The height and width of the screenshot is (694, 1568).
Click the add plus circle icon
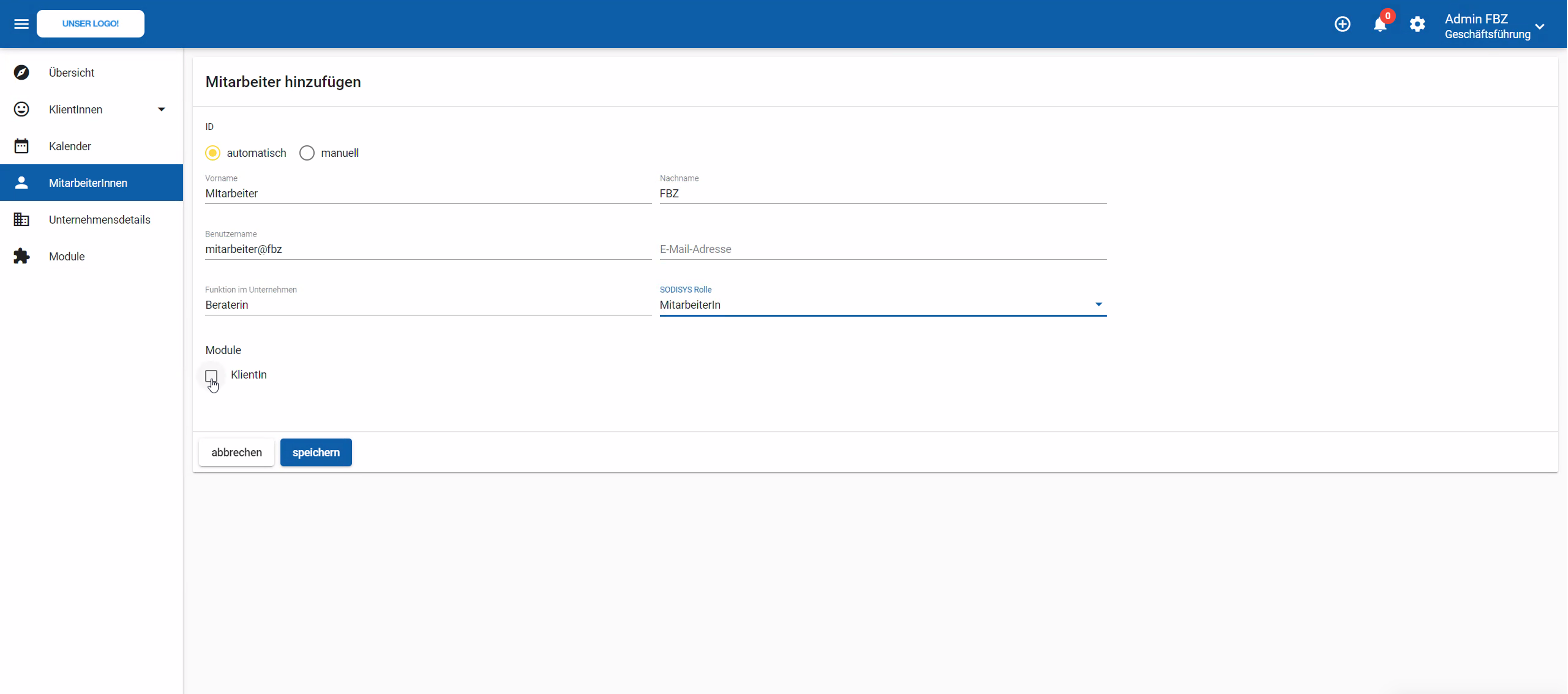(x=1342, y=24)
